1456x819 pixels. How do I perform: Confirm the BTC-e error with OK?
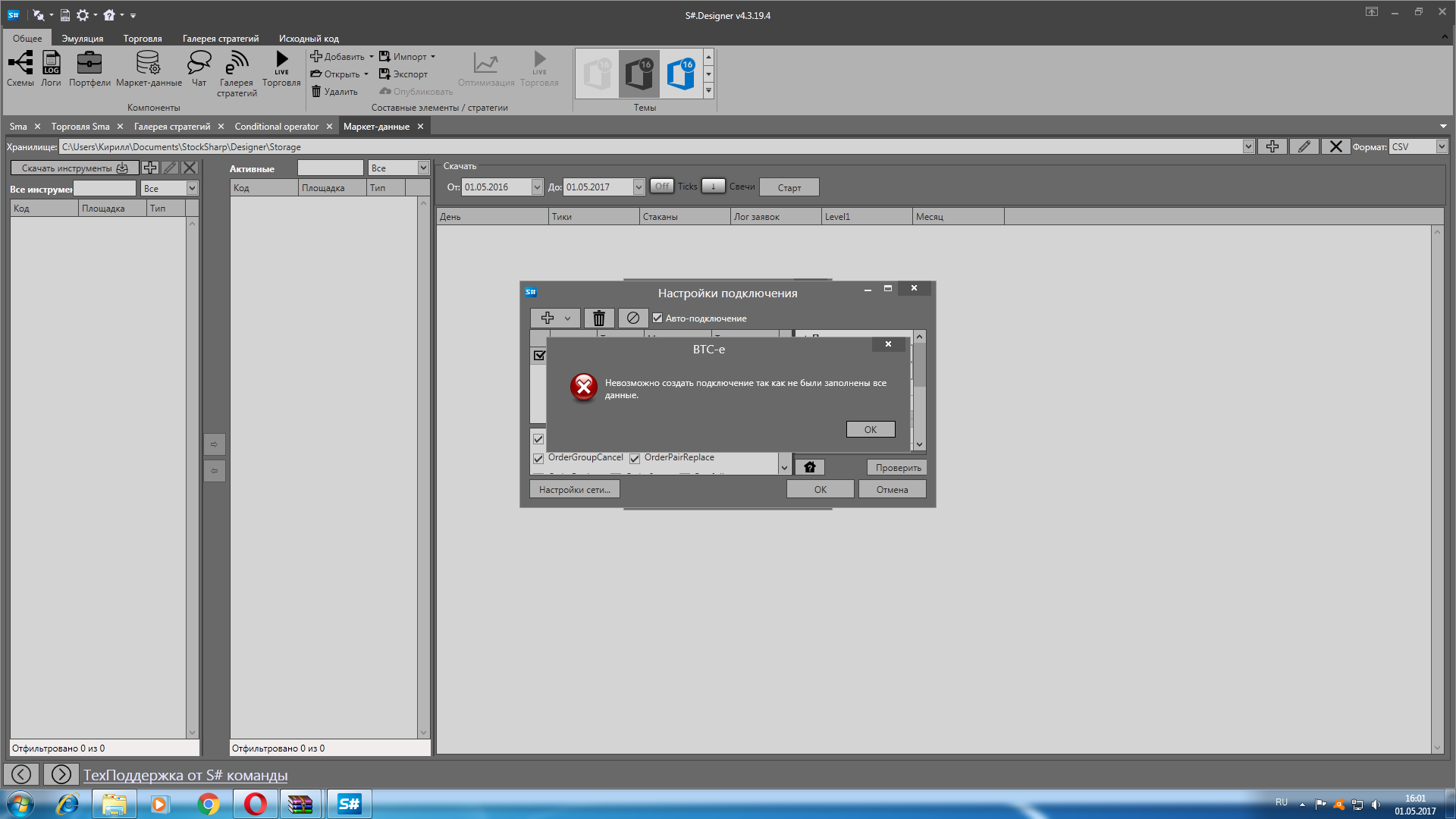[x=871, y=429]
